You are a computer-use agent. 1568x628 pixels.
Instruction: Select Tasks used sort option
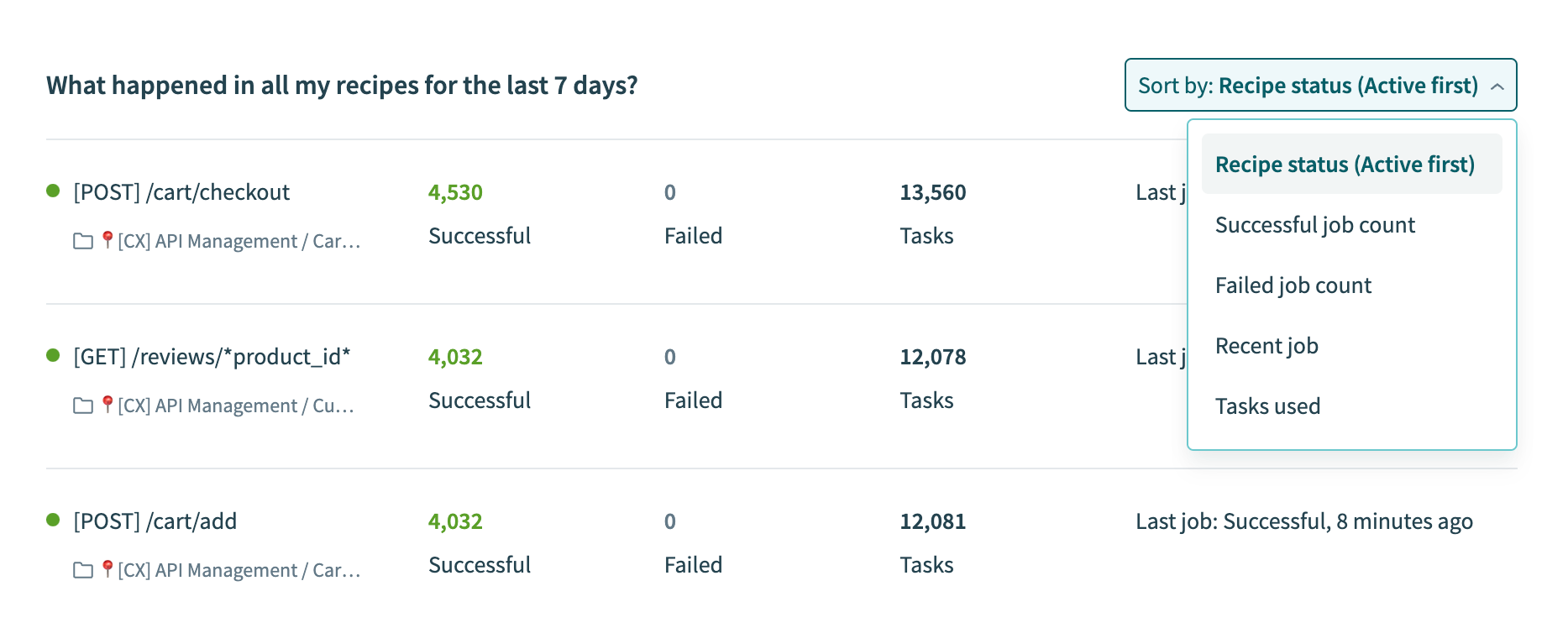pos(1267,406)
